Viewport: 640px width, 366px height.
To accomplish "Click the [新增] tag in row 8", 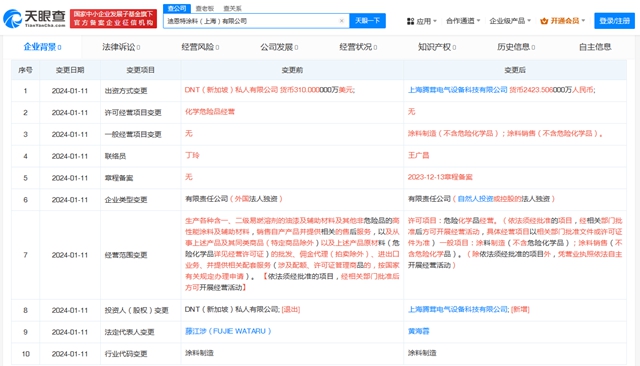I will pos(520,309).
